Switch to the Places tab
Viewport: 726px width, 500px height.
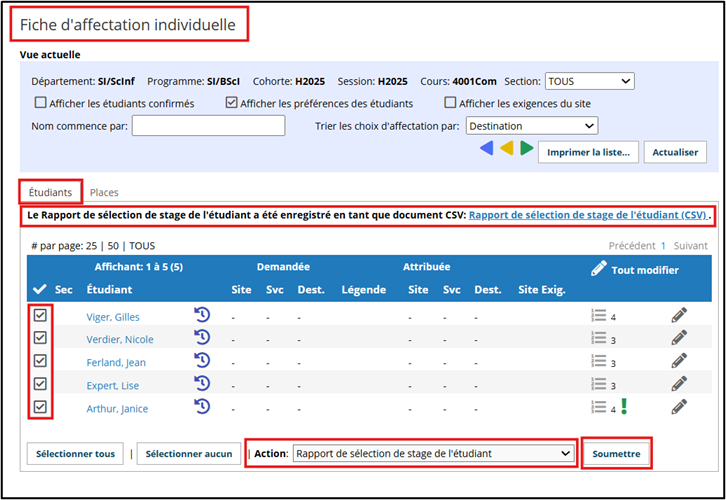(x=104, y=193)
